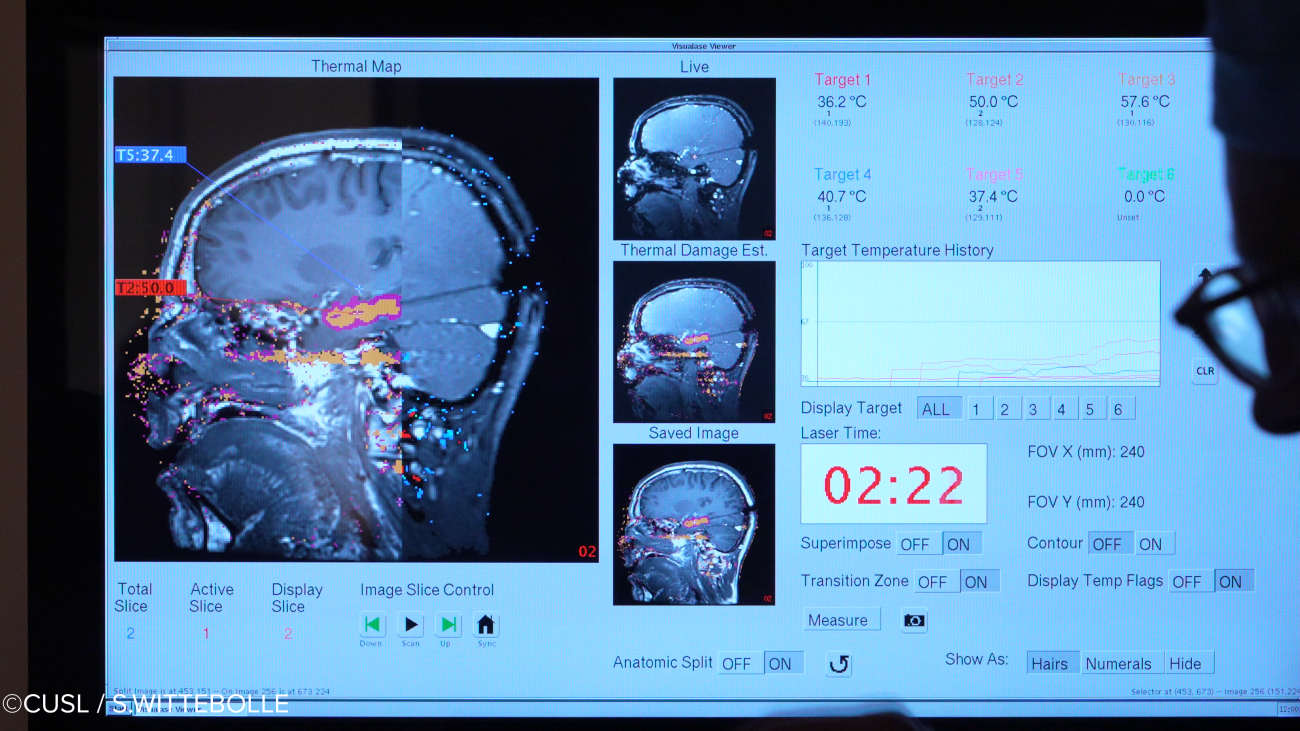1300x731 pixels.
Task: Click Target 6 reading 0.0 °C
Action: tap(1146, 196)
